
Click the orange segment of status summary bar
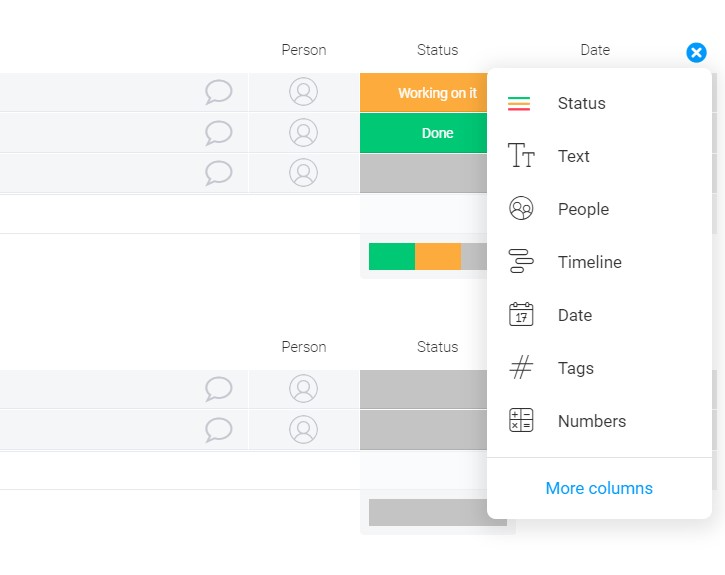pos(438,257)
